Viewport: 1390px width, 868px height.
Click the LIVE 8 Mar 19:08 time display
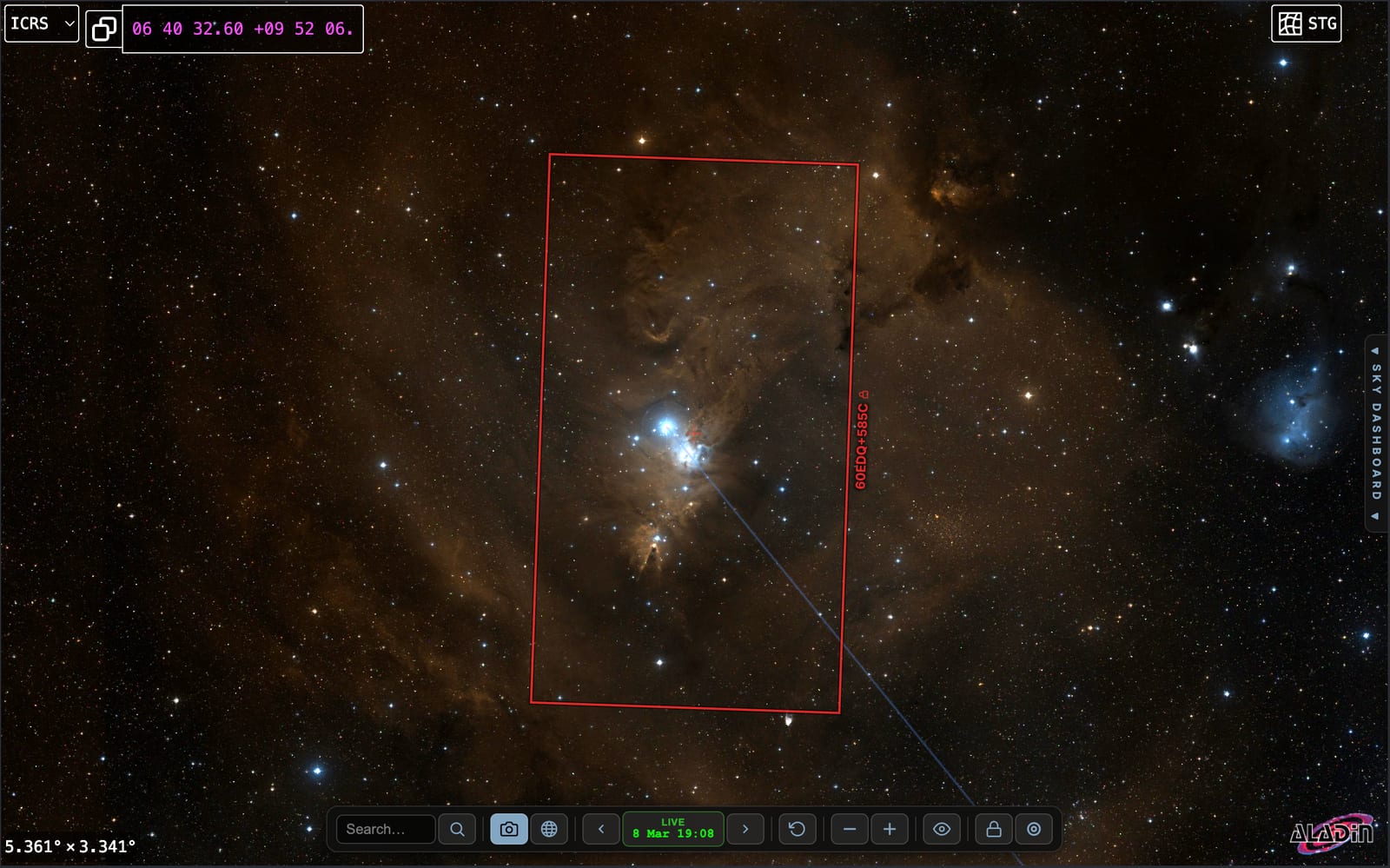coord(673,828)
